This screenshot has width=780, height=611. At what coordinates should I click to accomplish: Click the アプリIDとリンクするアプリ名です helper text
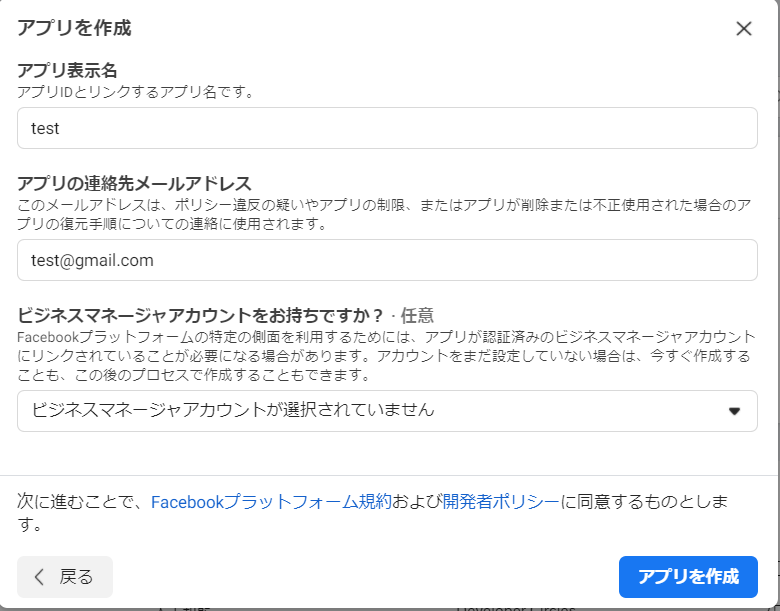[136, 92]
